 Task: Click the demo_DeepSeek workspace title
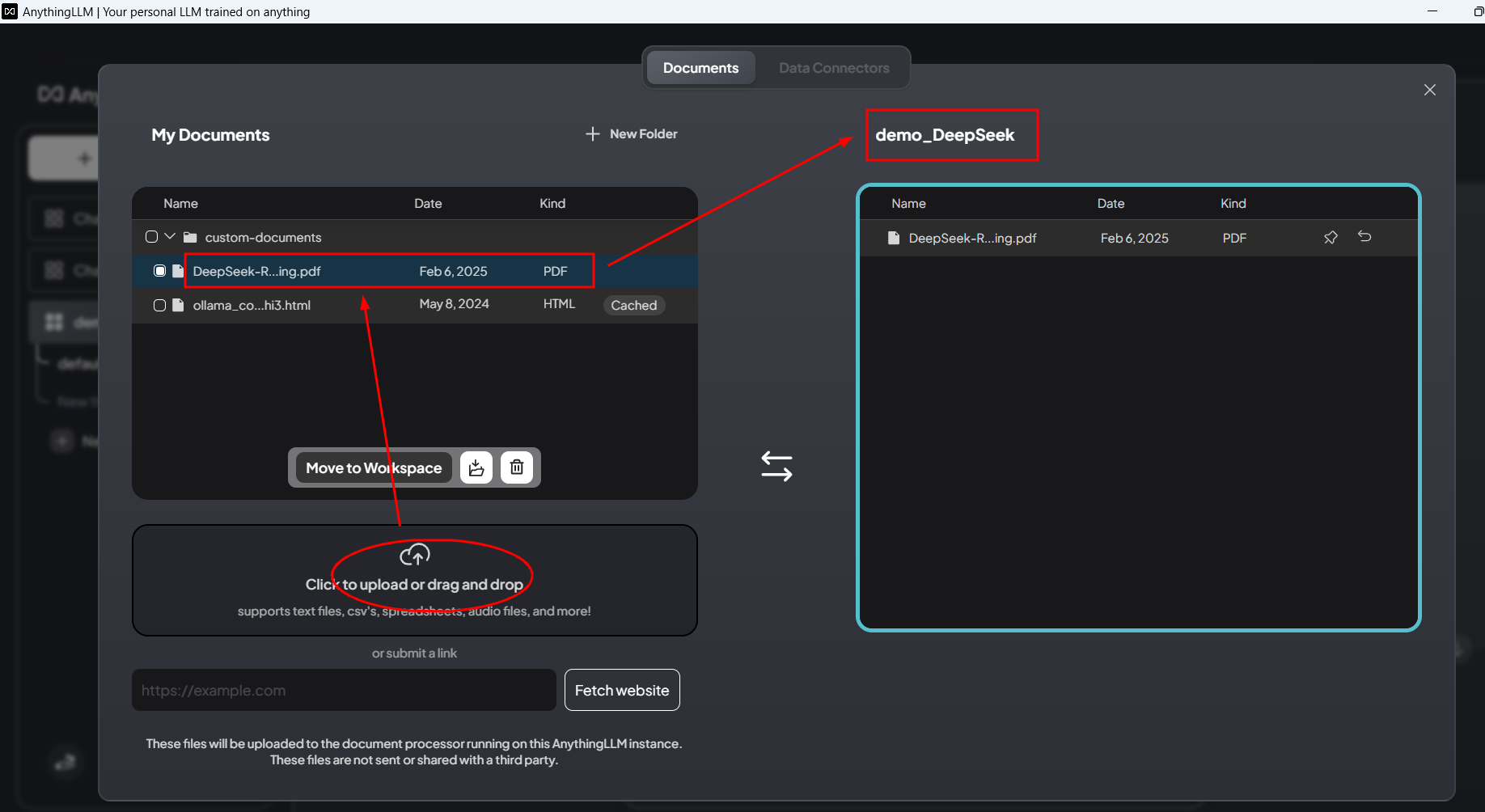point(945,135)
